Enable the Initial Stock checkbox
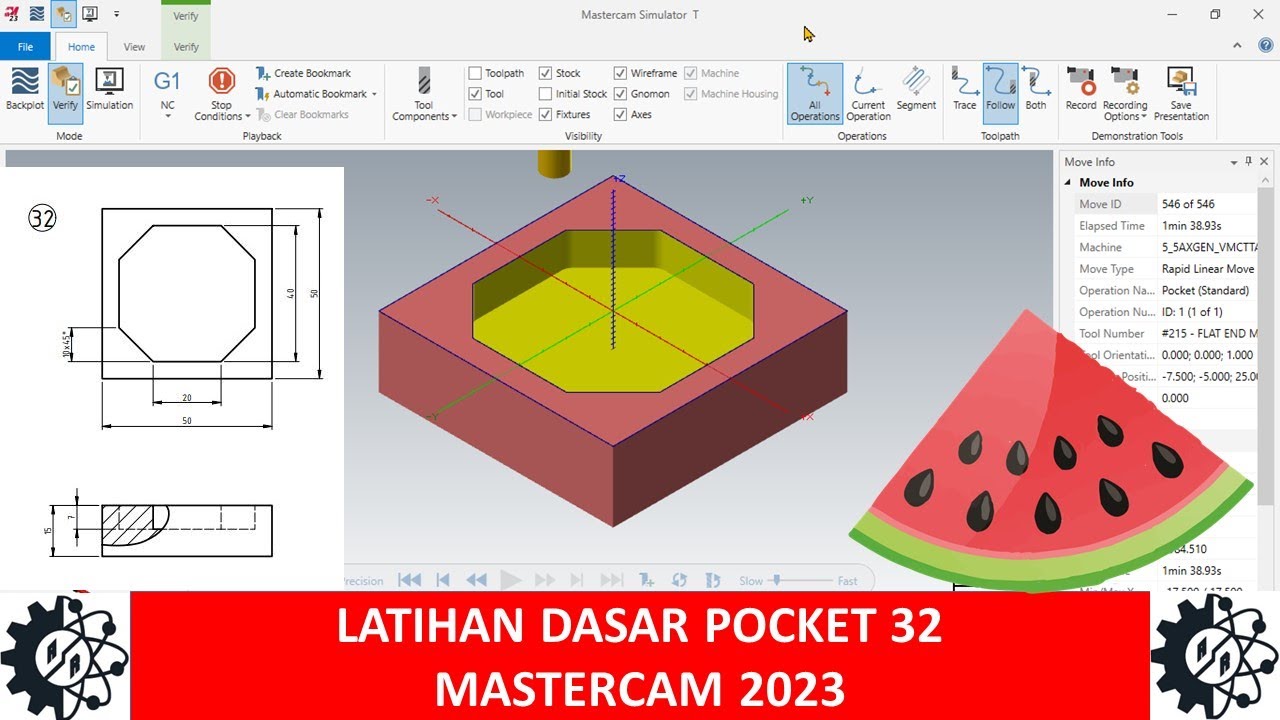 pos(545,94)
